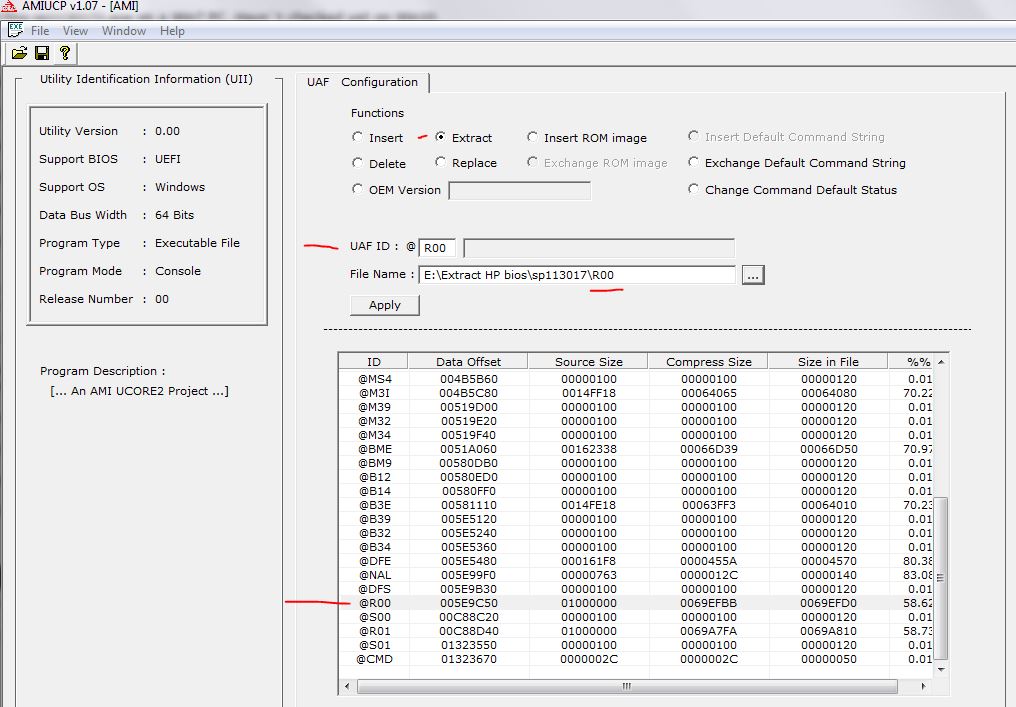Click the File Name path input field
Screen dimensions: 1016x707
(577, 275)
